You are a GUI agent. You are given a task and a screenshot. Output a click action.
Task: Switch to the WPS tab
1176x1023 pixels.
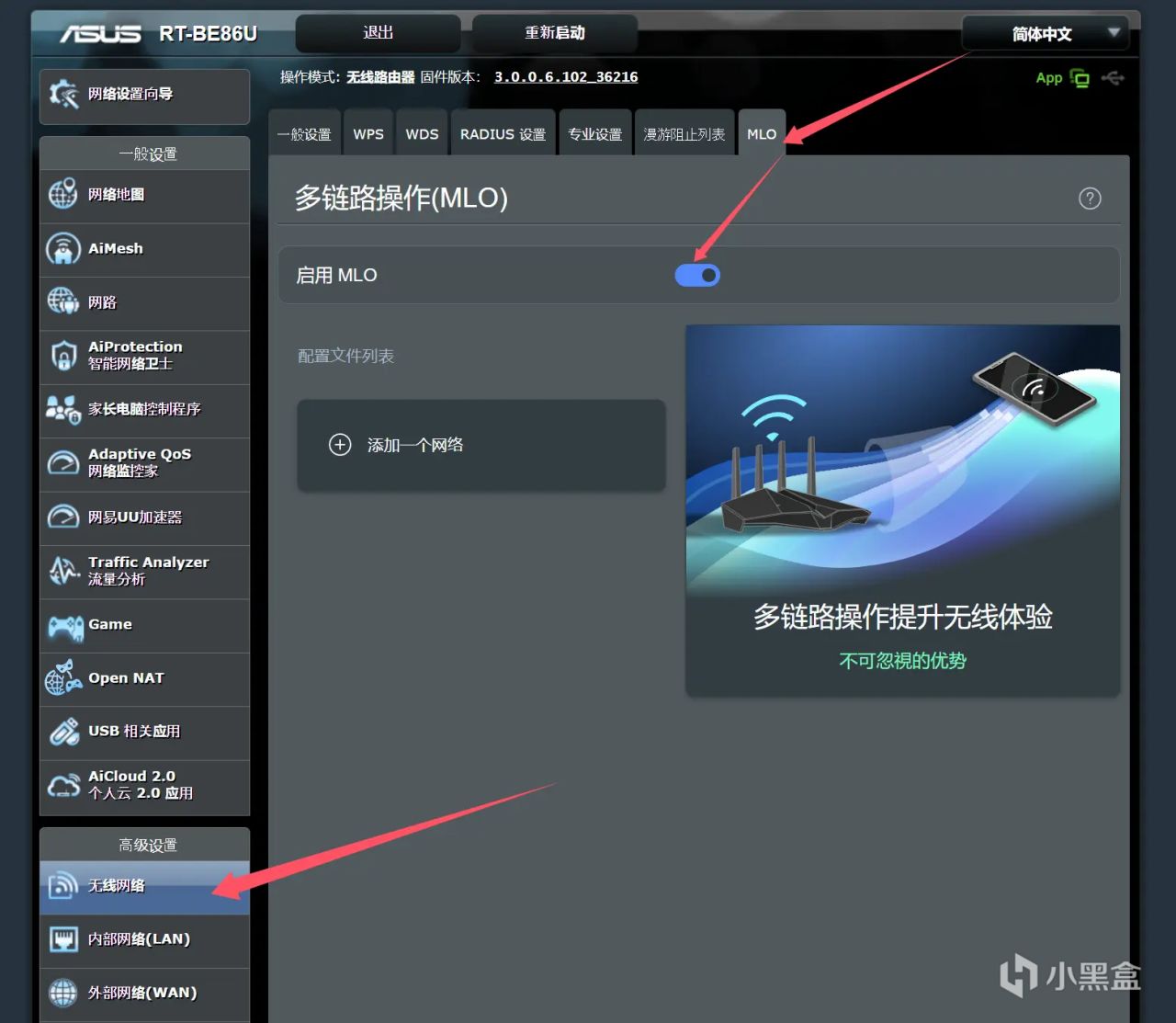(x=368, y=134)
